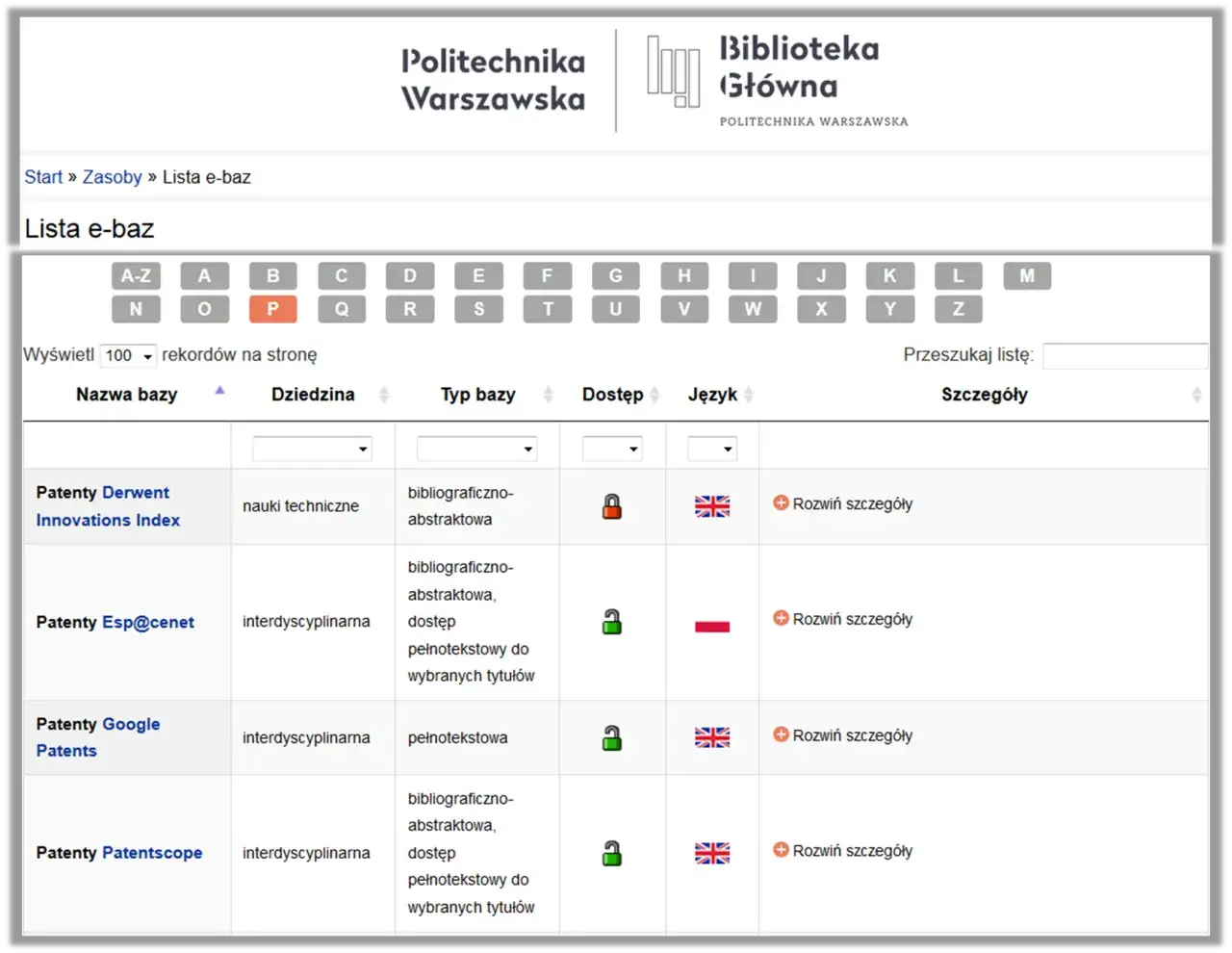Click the green open padlock for Esp@cenet

(x=612, y=621)
